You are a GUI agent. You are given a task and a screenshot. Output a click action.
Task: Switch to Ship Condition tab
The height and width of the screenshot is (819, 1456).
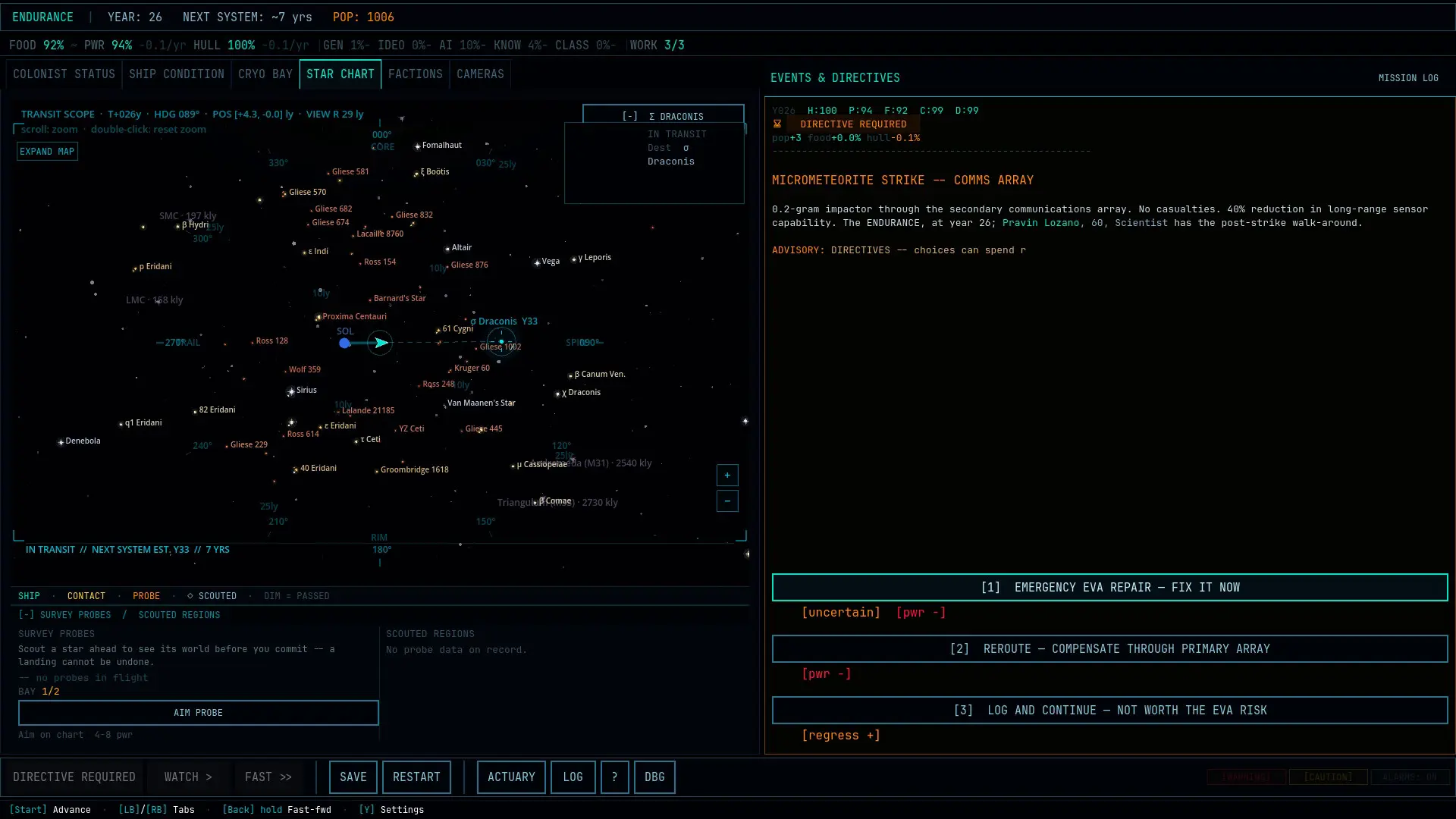[x=177, y=74]
